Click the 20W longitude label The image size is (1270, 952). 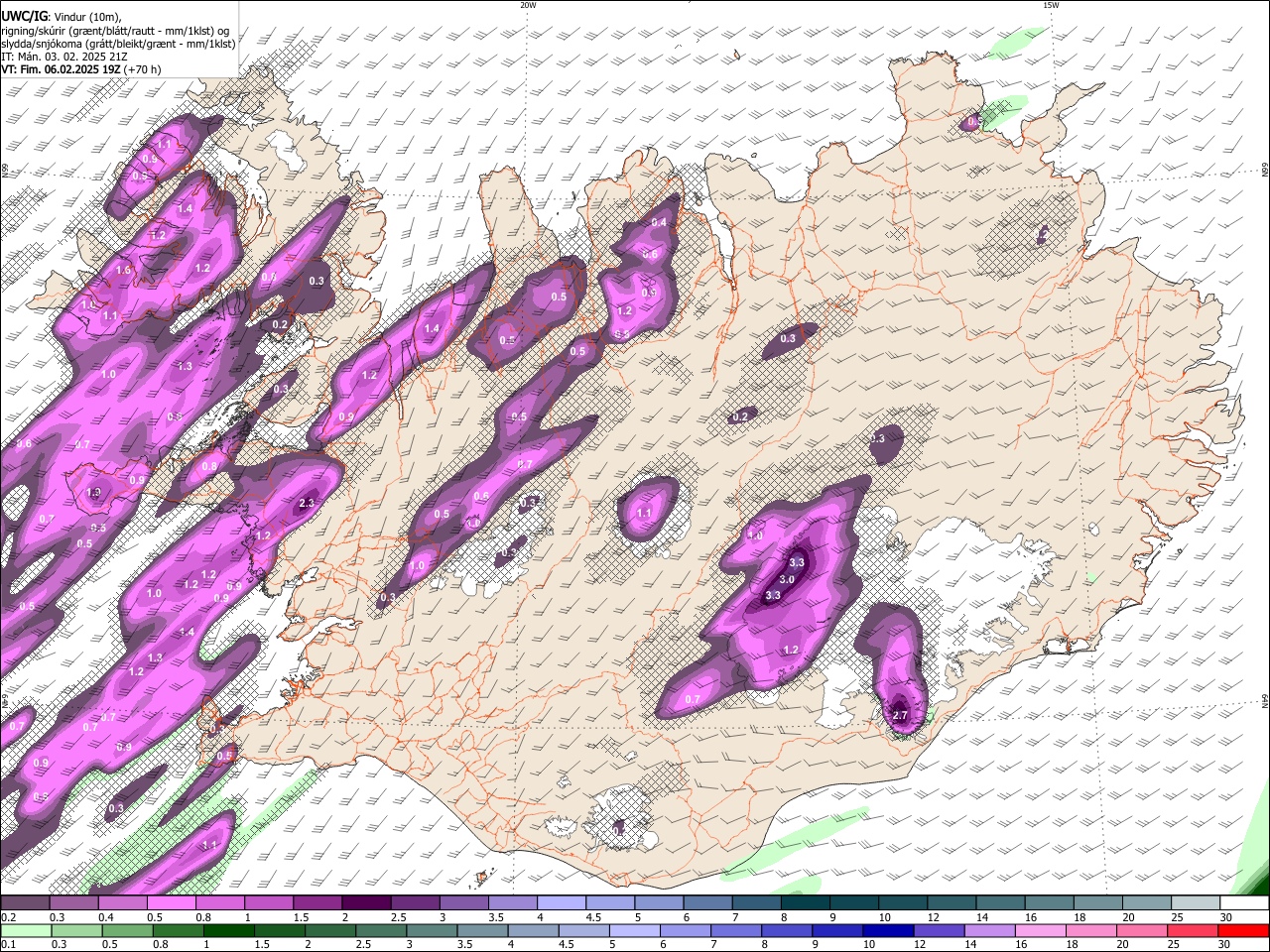528,5
